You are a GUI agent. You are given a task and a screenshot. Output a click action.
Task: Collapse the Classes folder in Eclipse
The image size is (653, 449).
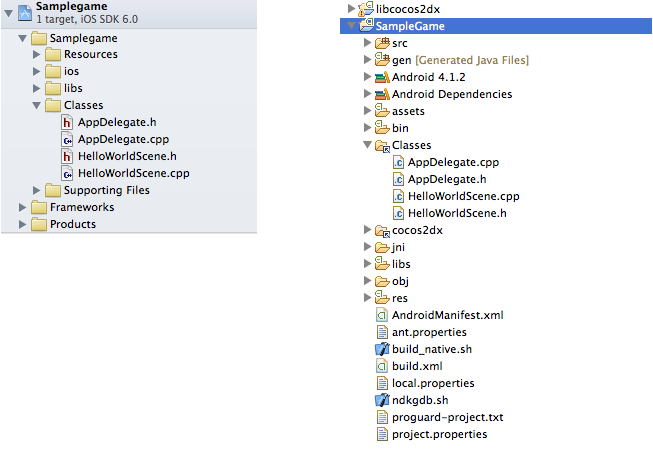(367, 145)
